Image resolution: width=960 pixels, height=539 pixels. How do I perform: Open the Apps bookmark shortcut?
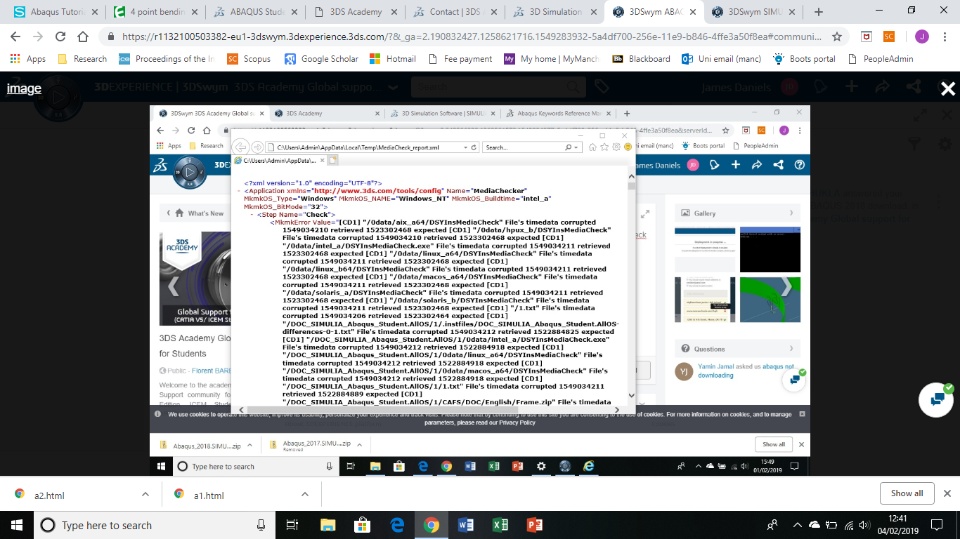click(28, 59)
